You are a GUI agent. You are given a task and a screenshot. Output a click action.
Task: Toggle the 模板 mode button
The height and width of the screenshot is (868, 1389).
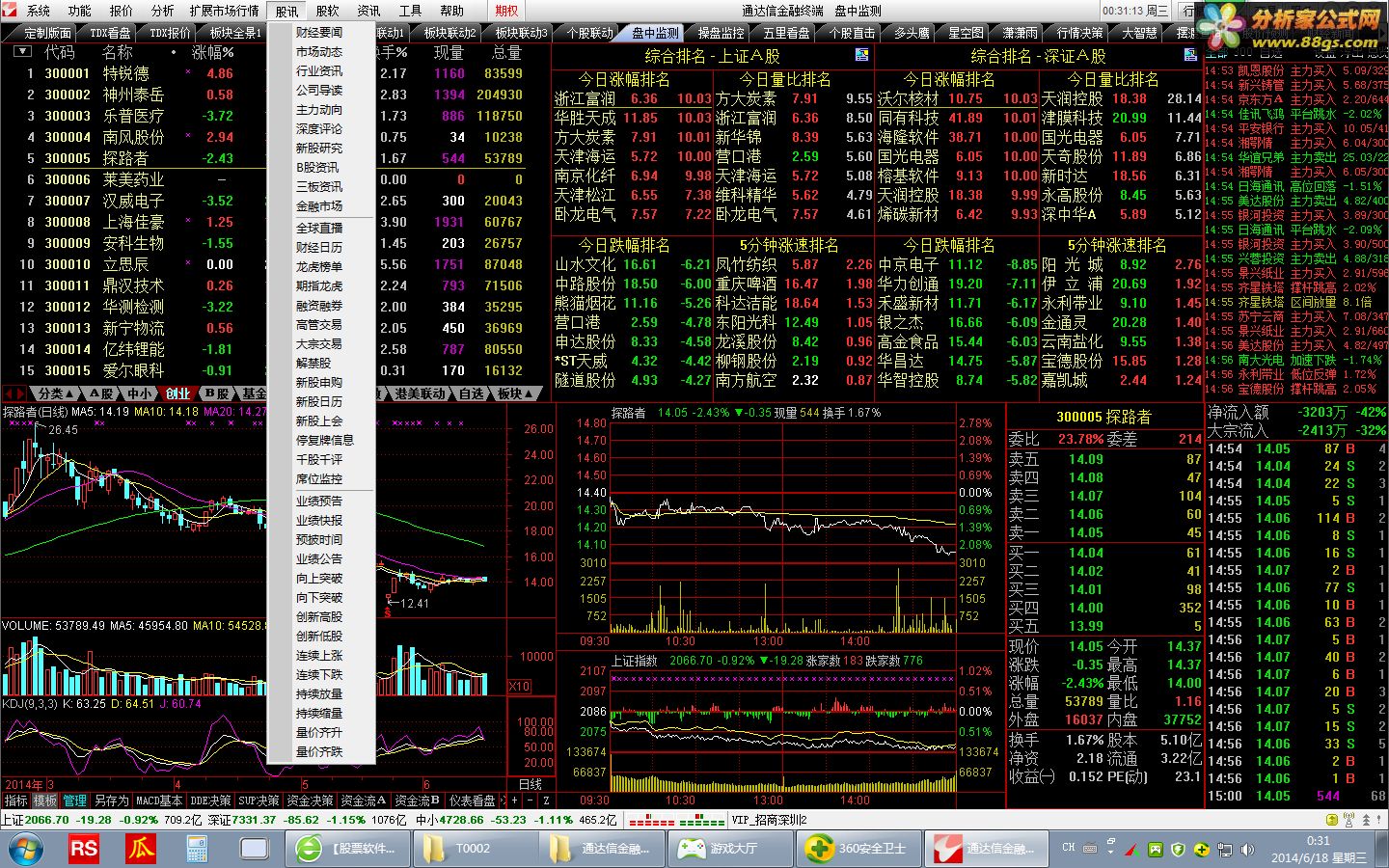click(45, 800)
